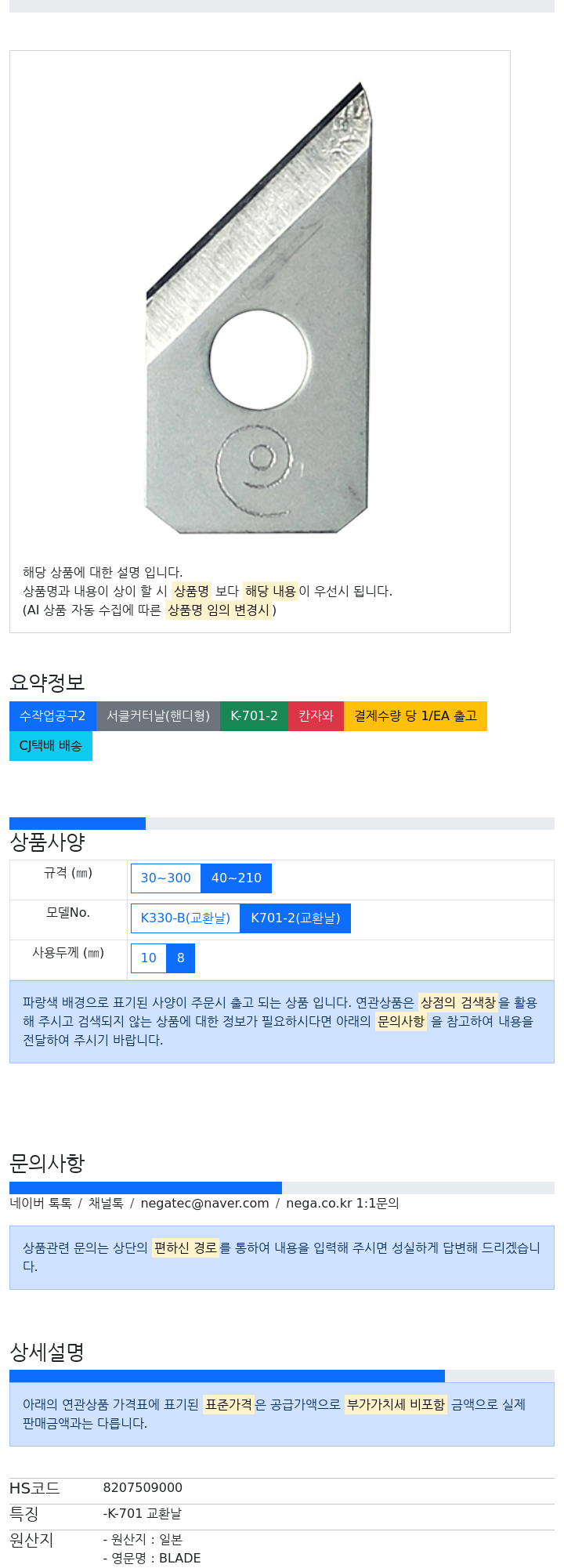Image resolution: width=564 pixels, height=1568 pixels.
Task: Choose the 30~300 size option
Action: coord(166,878)
